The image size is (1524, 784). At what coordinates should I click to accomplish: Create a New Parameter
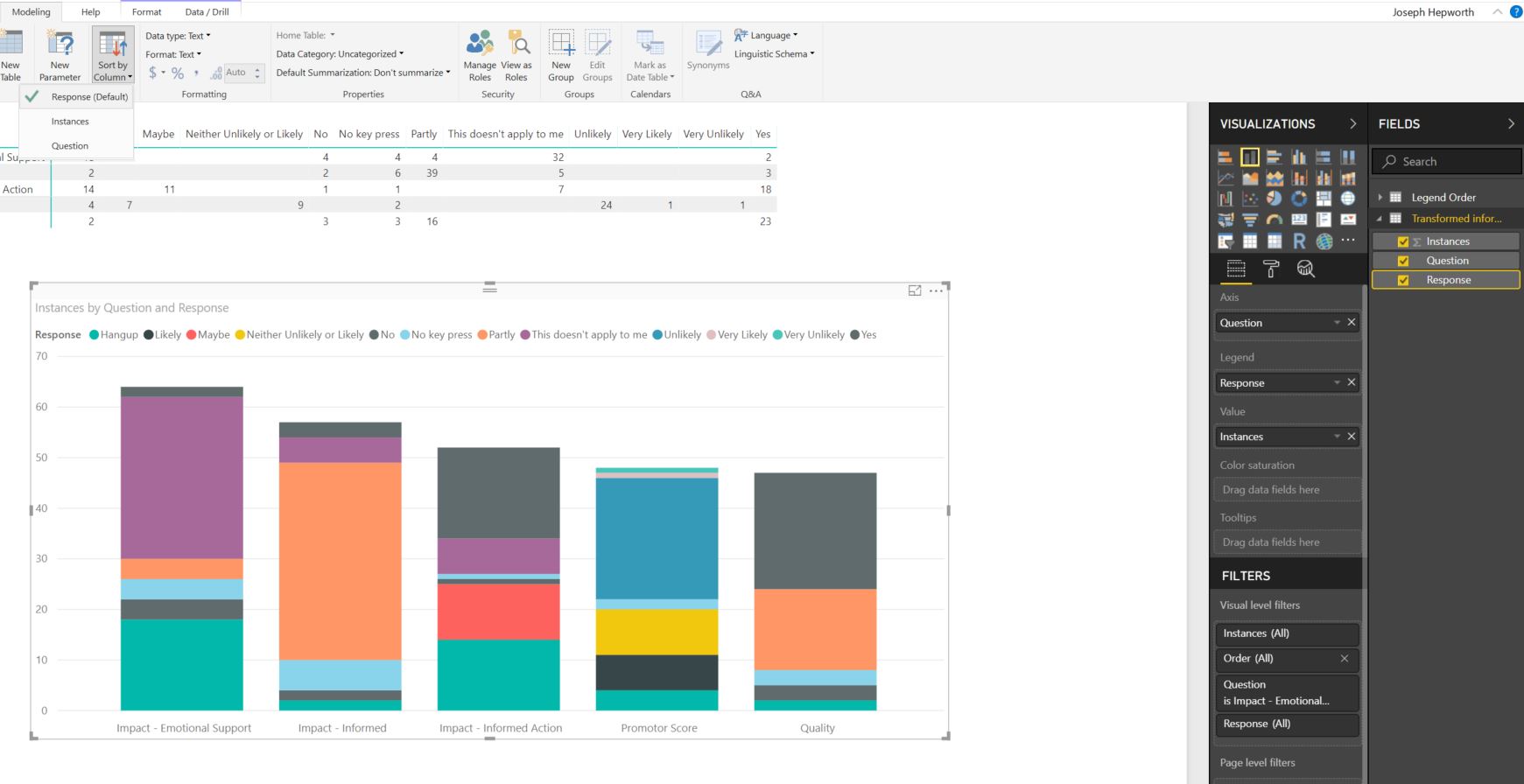point(60,57)
